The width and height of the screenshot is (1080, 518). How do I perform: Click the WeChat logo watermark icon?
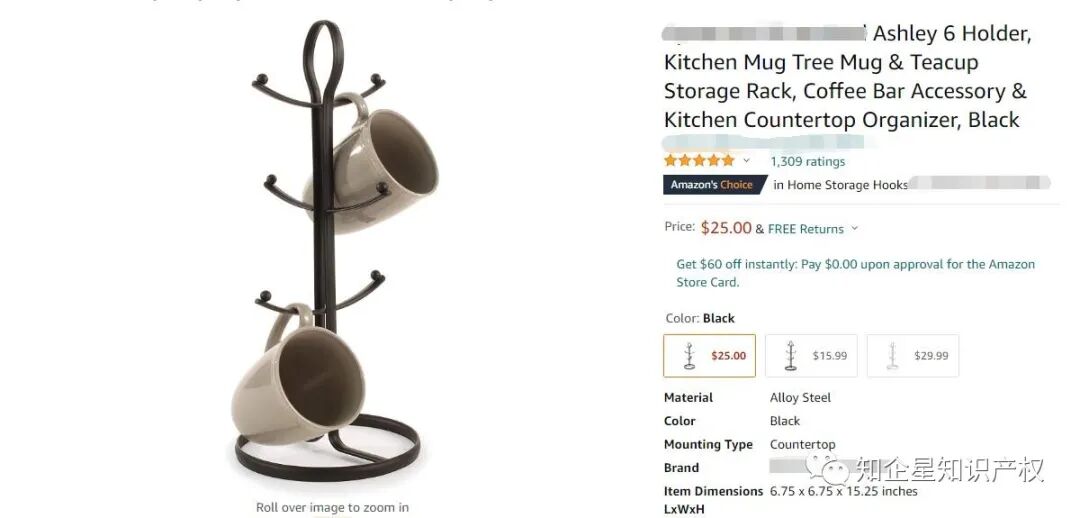(827, 468)
